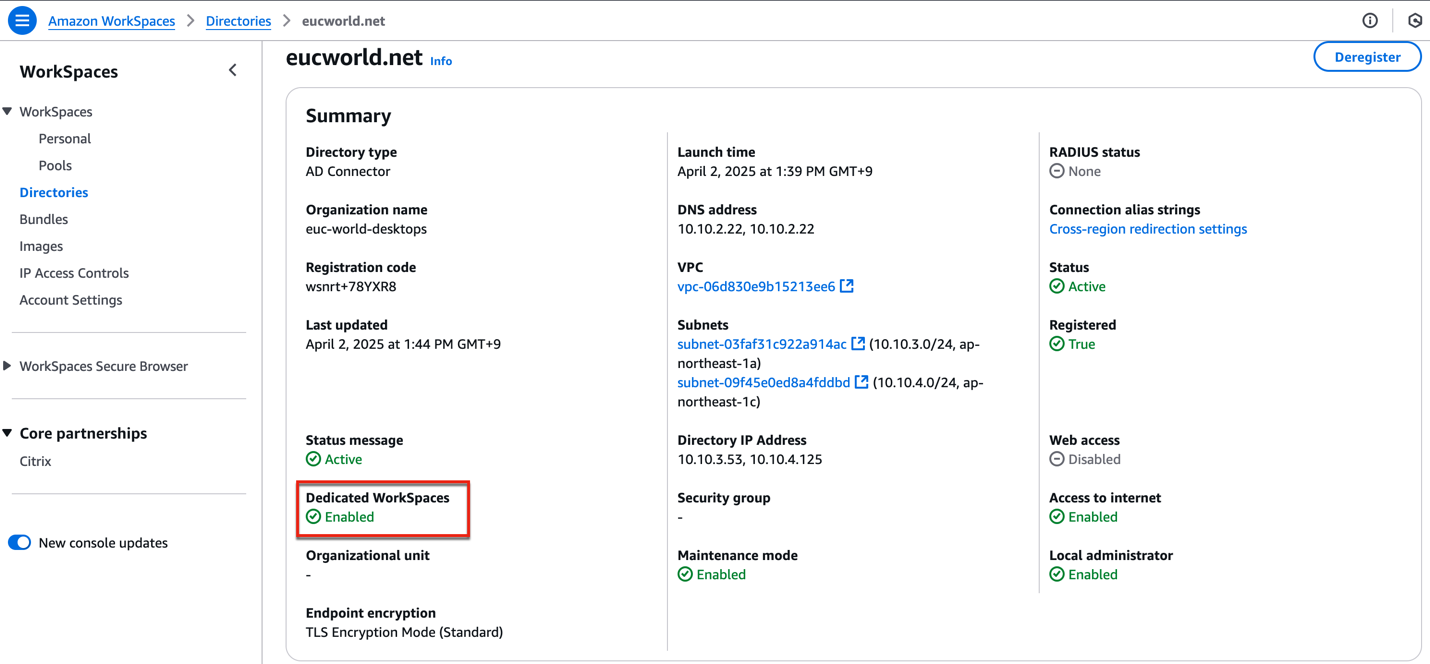The height and width of the screenshot is (664, 1430).
Task: Click TLS Encryption Mode (Standard) text
Action: pos(404,632)
